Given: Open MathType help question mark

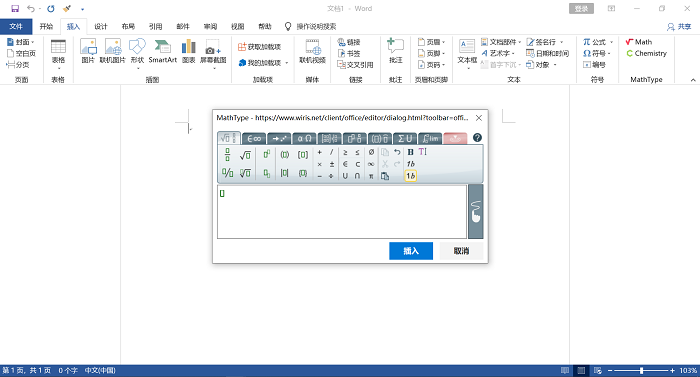Looking at the screenshot, I should click(x=477, y=138).
